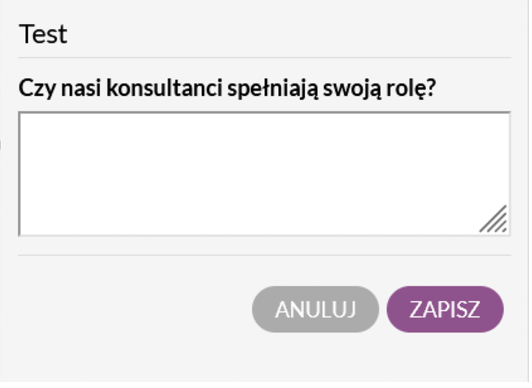The height and width of the screenshot is (388, 532).
Task: Select the 'Test' heading text
Action: coord(43,34)
